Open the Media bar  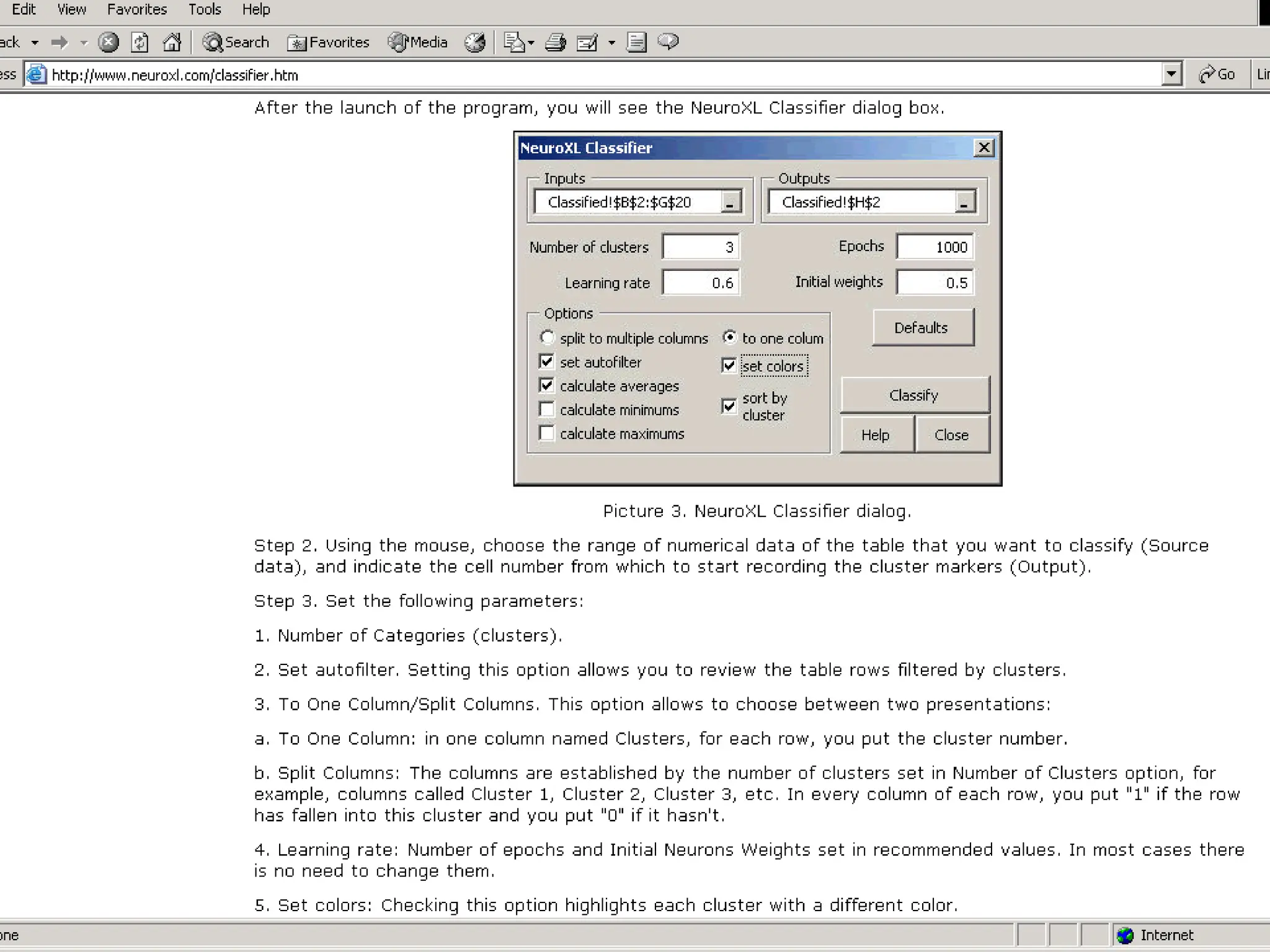pyautogui.click(x=418, y=42)
